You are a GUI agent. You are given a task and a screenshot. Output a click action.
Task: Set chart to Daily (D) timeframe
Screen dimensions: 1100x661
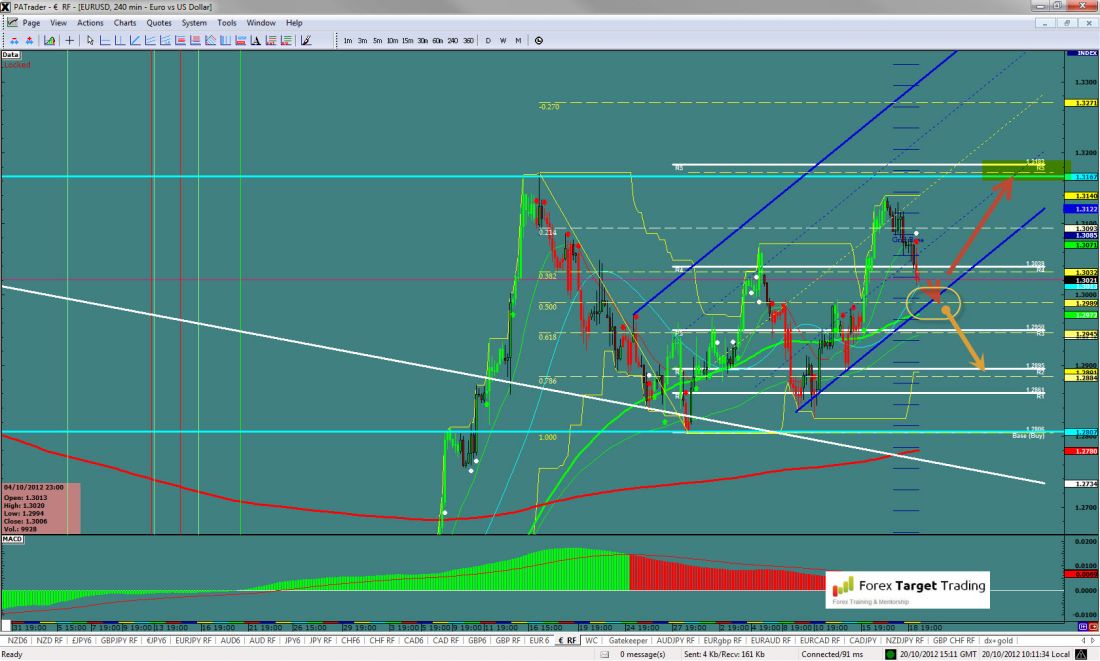489,41
